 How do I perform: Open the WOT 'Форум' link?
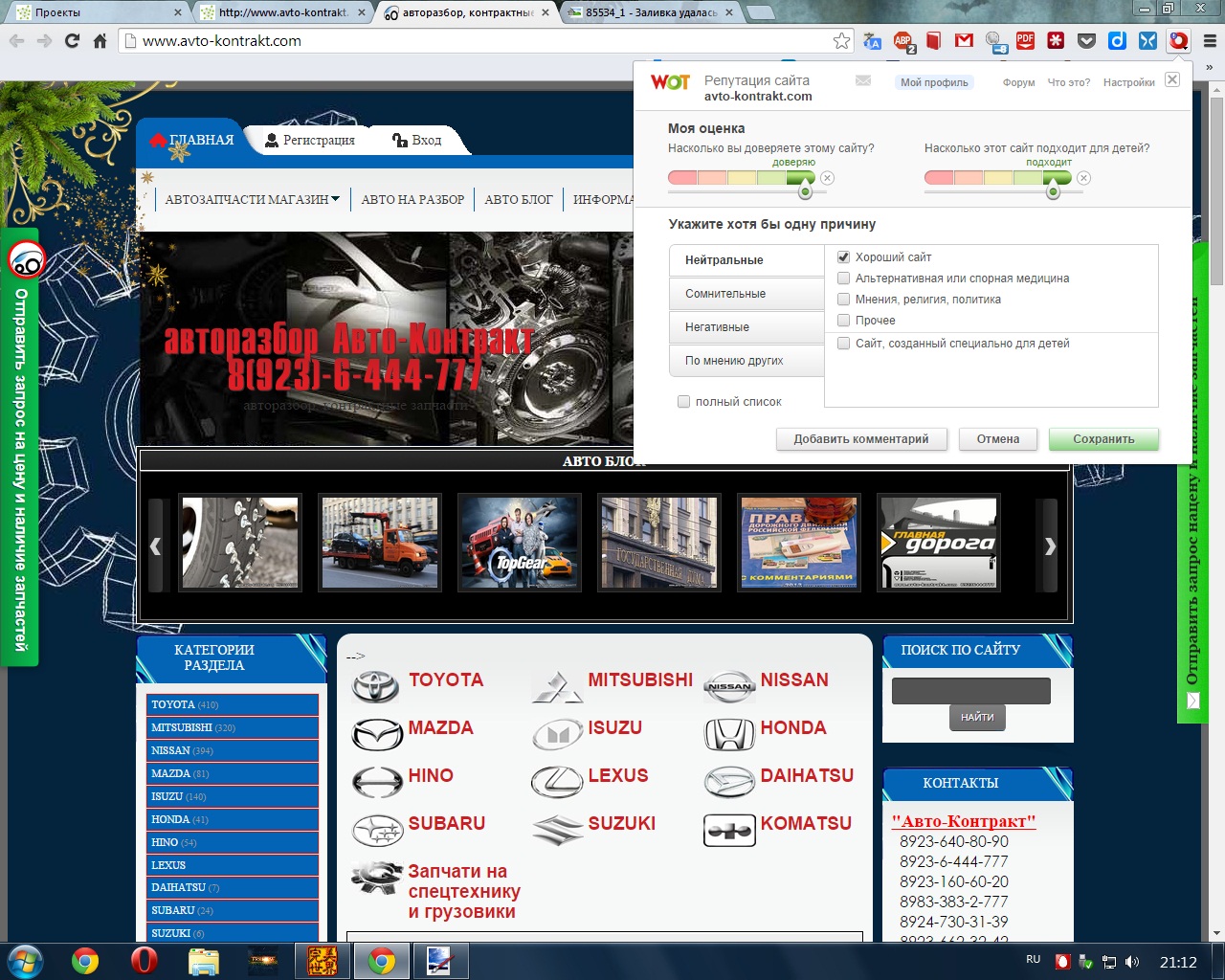pos(1018,82)
